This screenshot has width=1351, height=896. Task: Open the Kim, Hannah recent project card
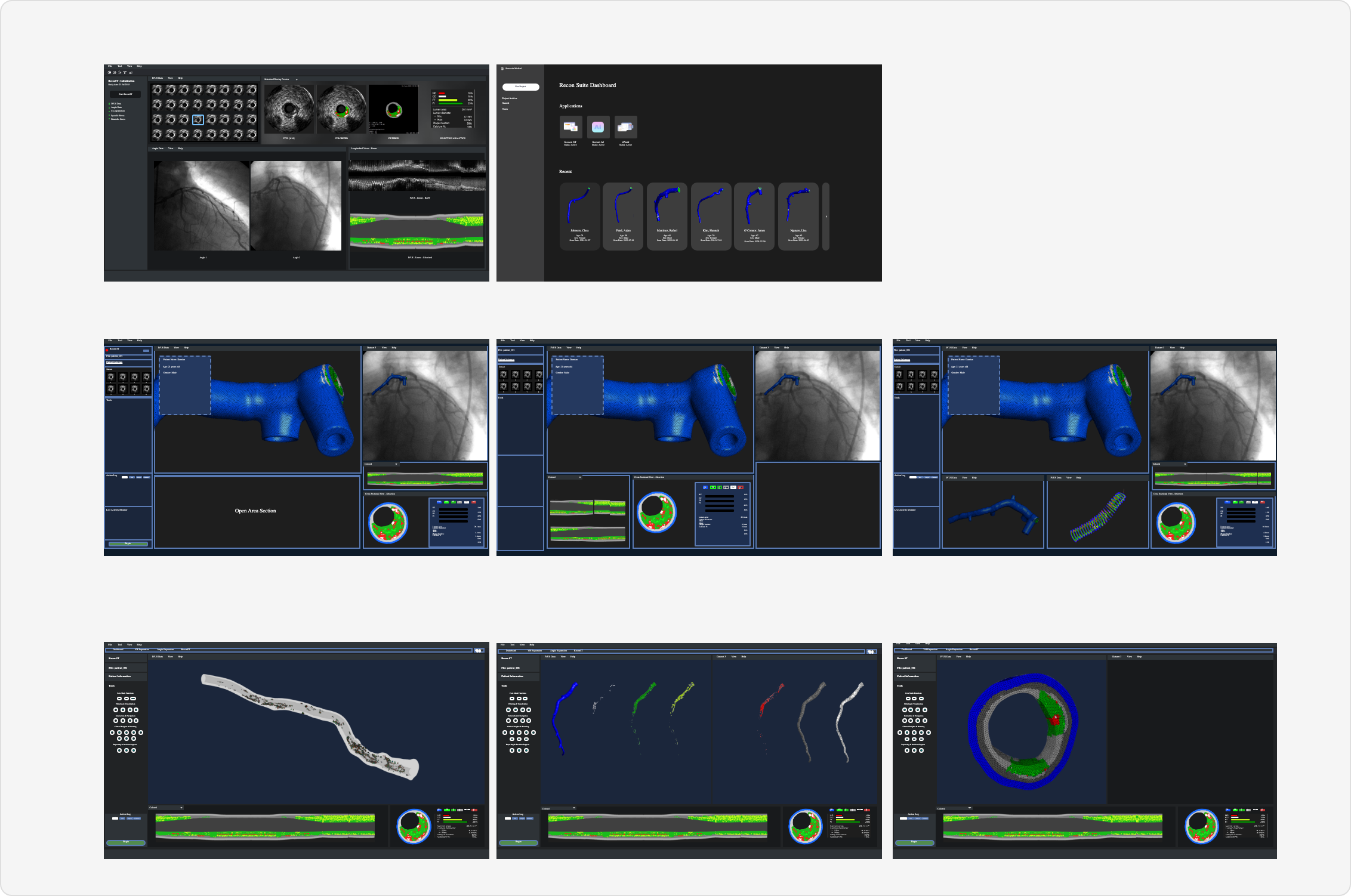[x=711, y=216]
